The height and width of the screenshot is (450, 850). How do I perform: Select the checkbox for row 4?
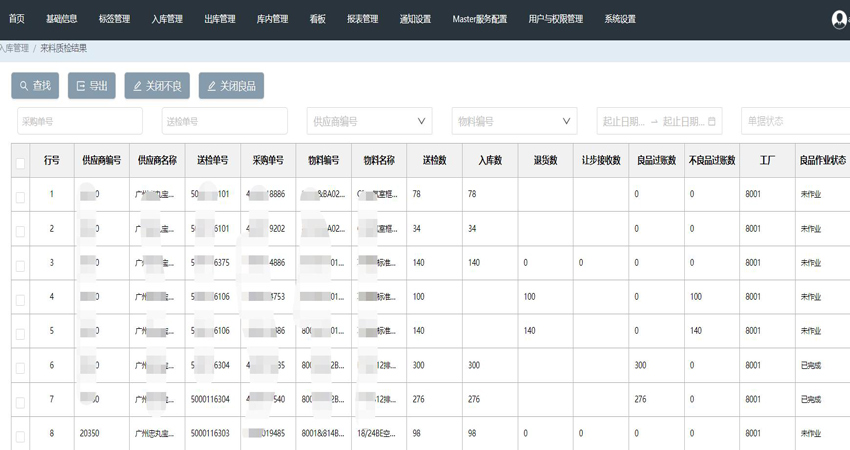click(x=20, y=298)
